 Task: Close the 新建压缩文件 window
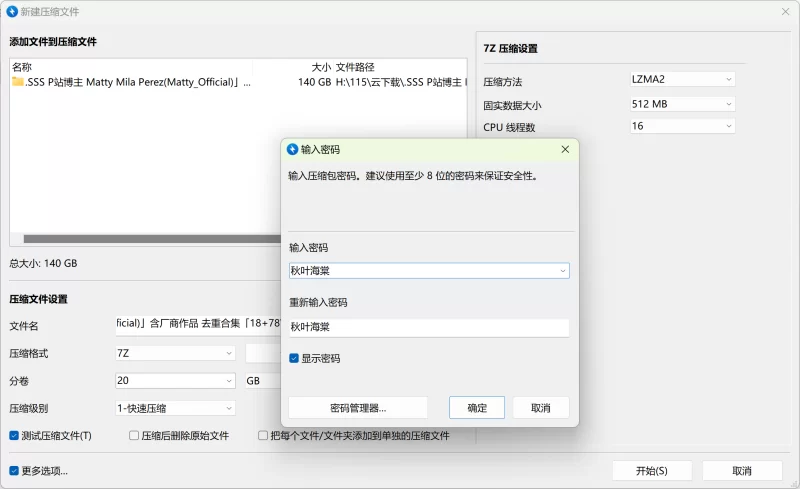point(785,11)
